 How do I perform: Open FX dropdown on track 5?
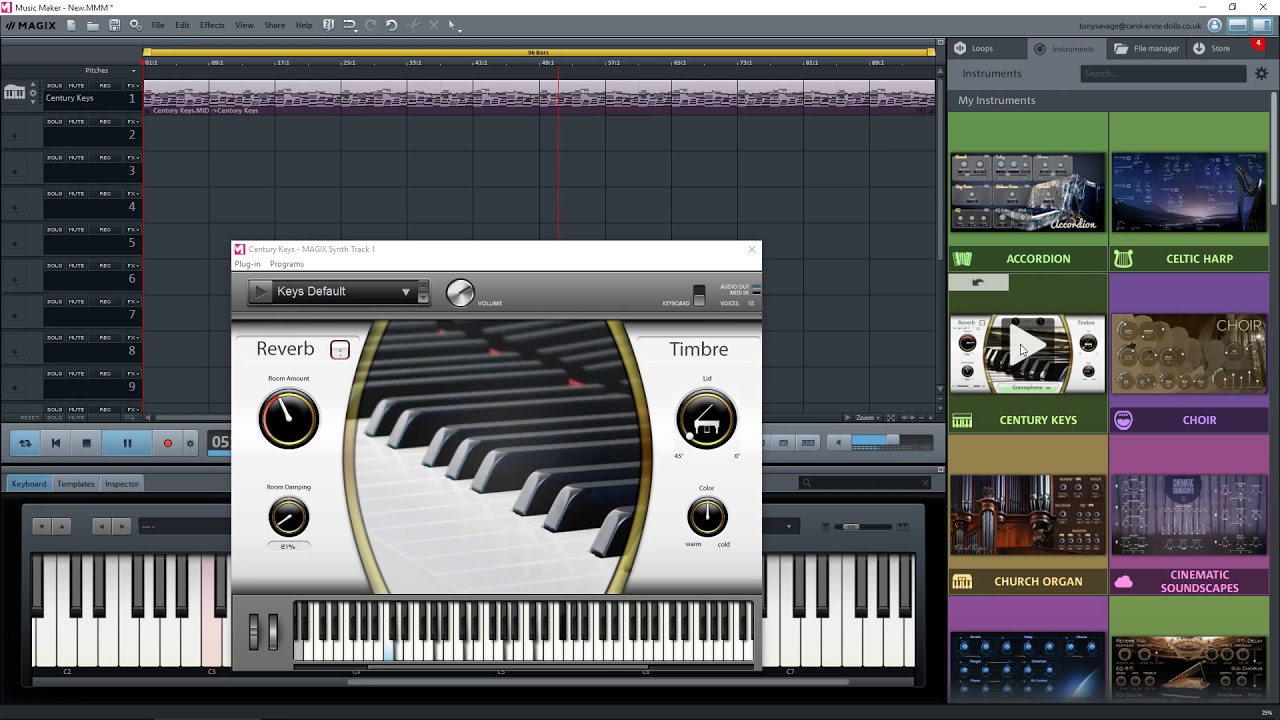click(132, 230)
